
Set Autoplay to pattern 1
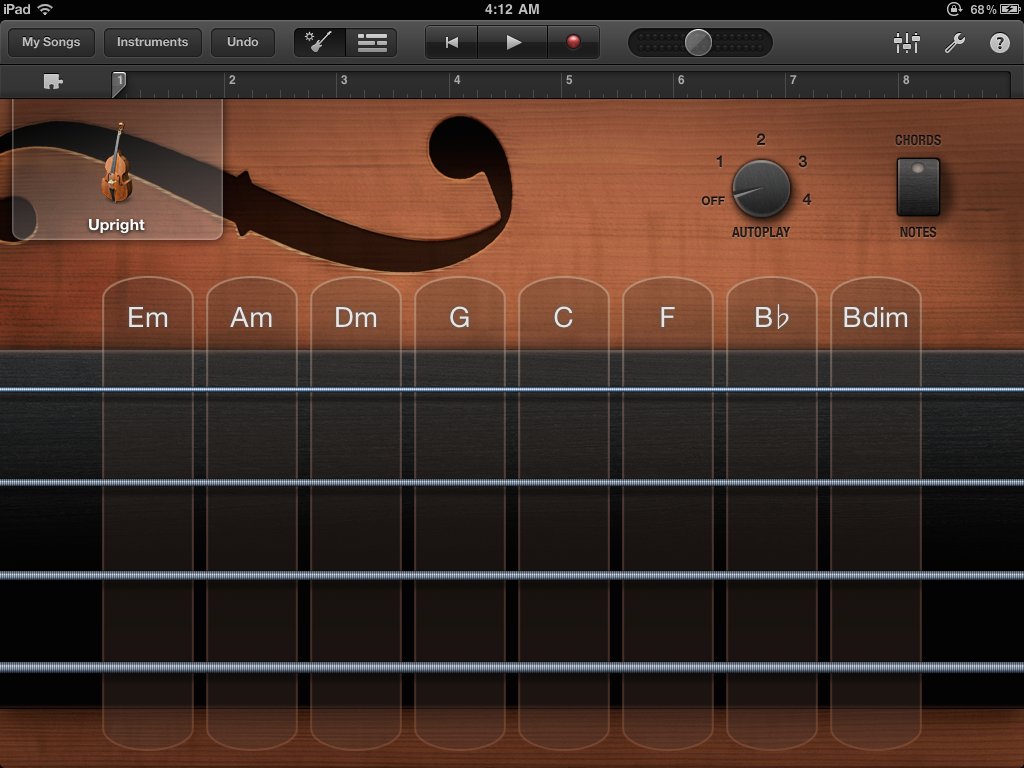[x=719, y=161]
